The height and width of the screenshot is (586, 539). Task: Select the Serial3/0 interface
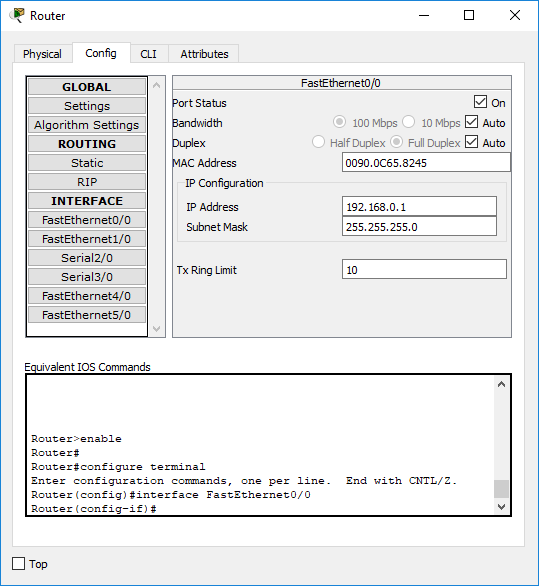(87, 277)
